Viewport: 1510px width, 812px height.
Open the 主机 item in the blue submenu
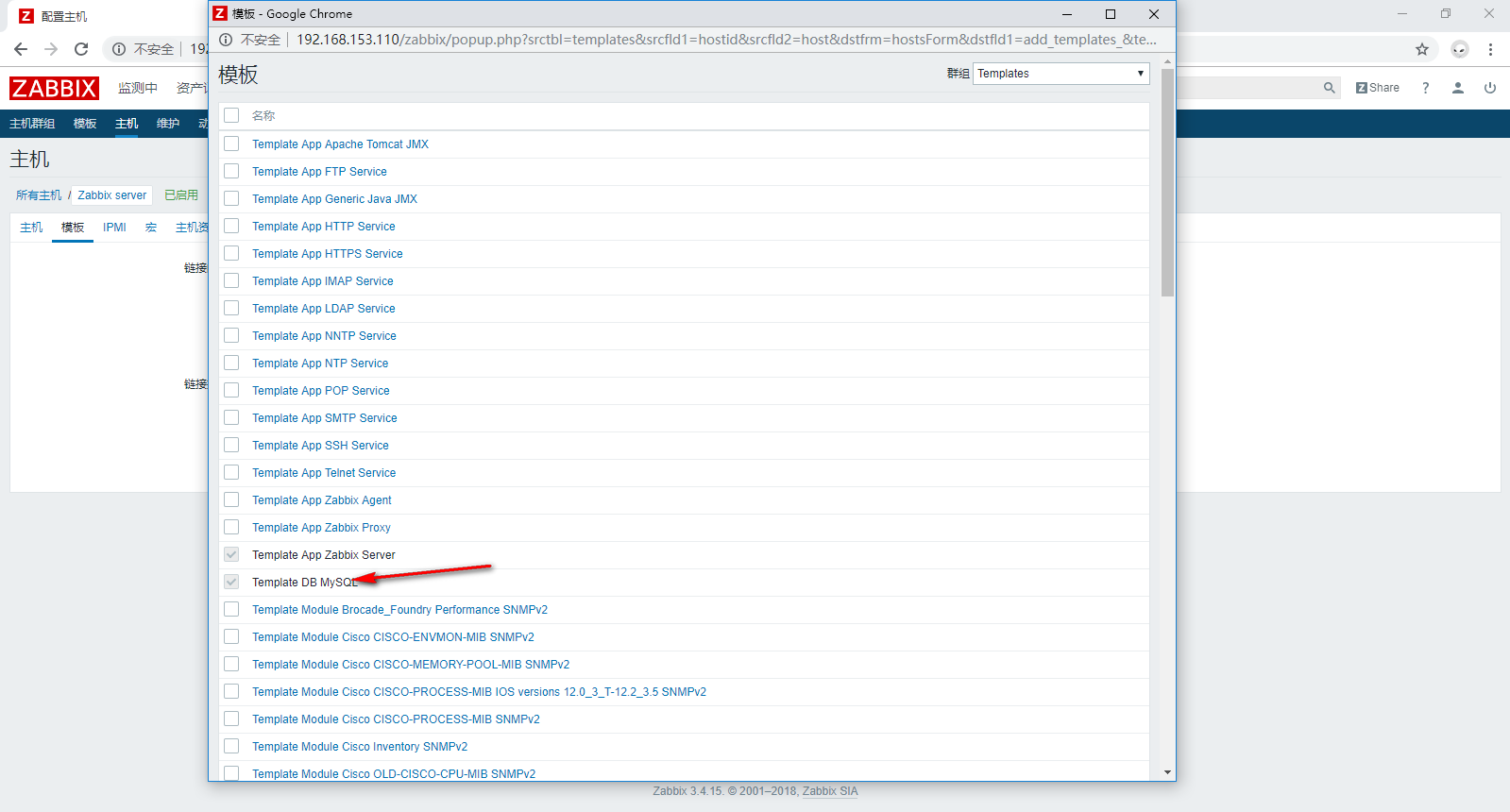[x=127, y=124]
